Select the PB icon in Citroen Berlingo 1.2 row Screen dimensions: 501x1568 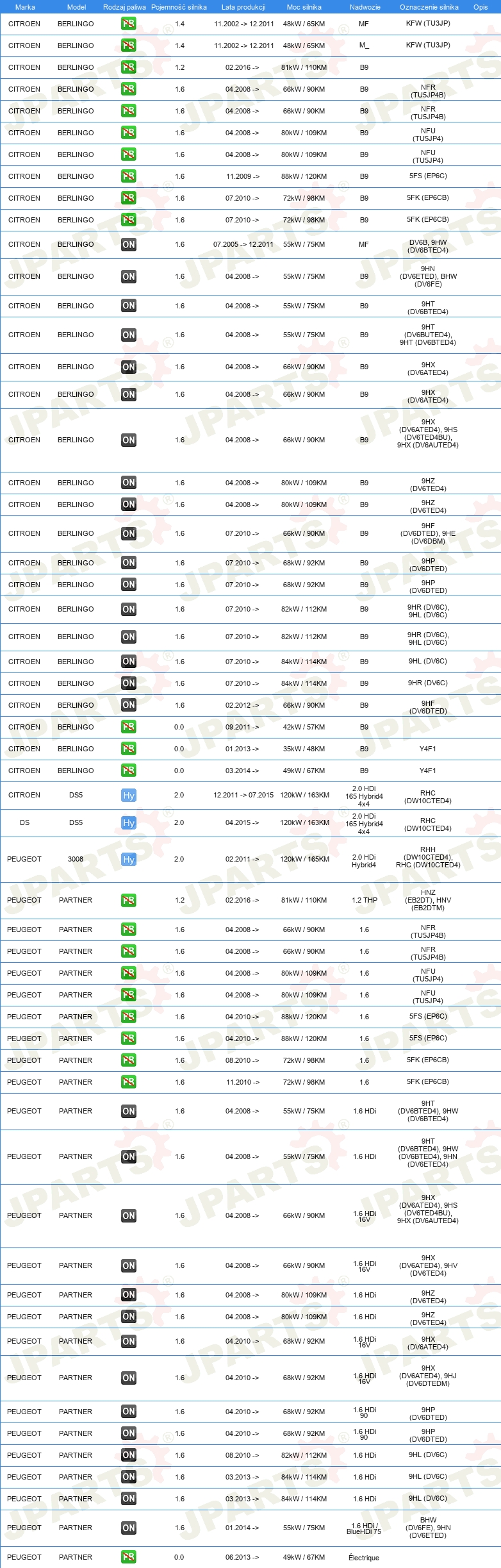coord(128,67)
